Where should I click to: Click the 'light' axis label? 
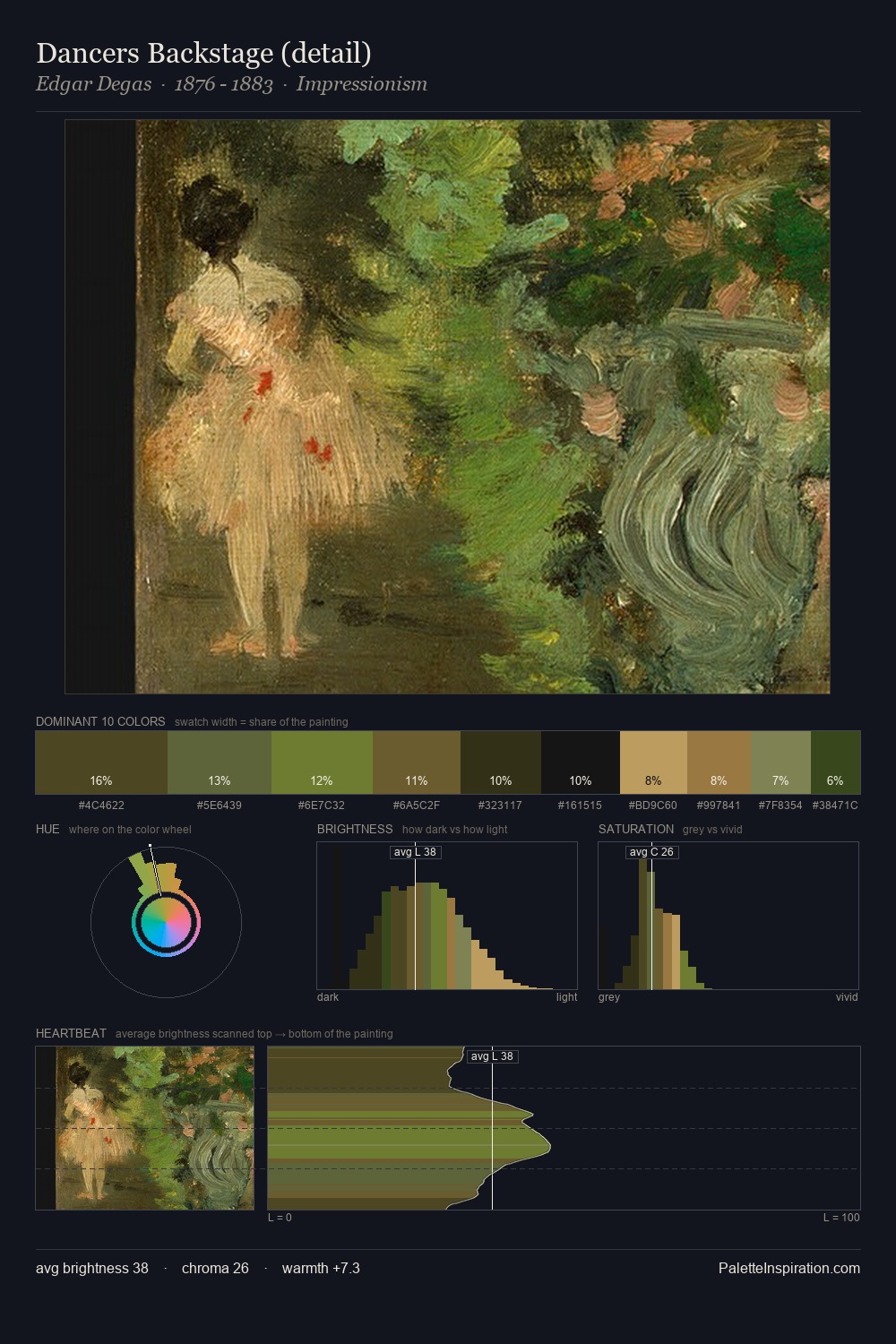tap(567, 996)
